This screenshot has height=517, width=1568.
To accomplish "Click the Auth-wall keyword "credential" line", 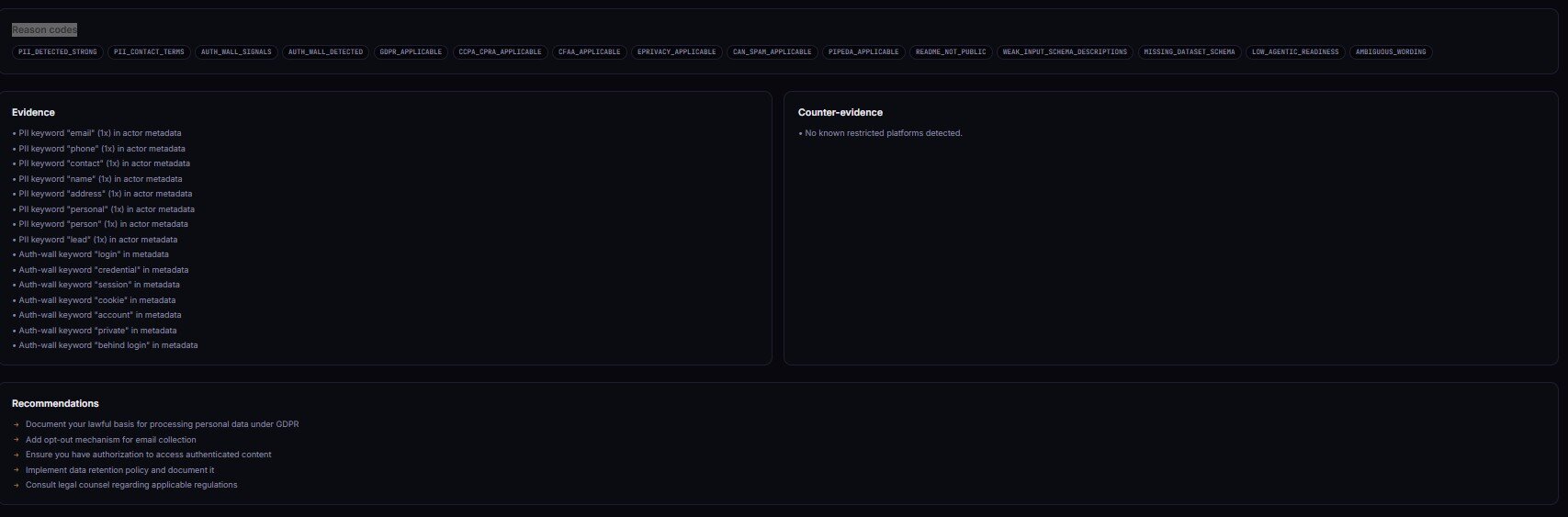I will [x=100, y=270].
